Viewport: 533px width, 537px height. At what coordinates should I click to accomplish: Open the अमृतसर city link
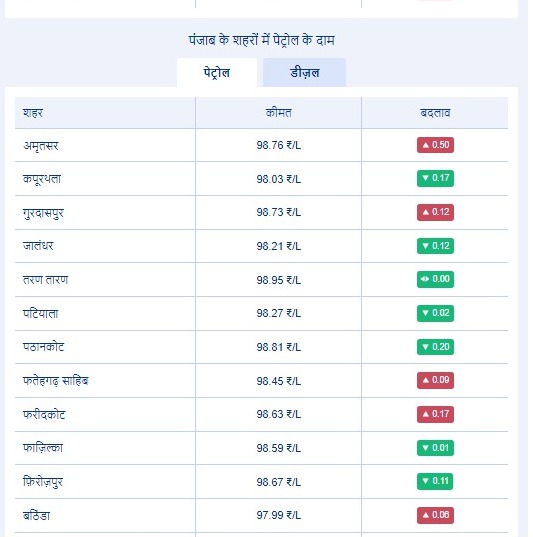pyautogui.click(x=41, y=146)
